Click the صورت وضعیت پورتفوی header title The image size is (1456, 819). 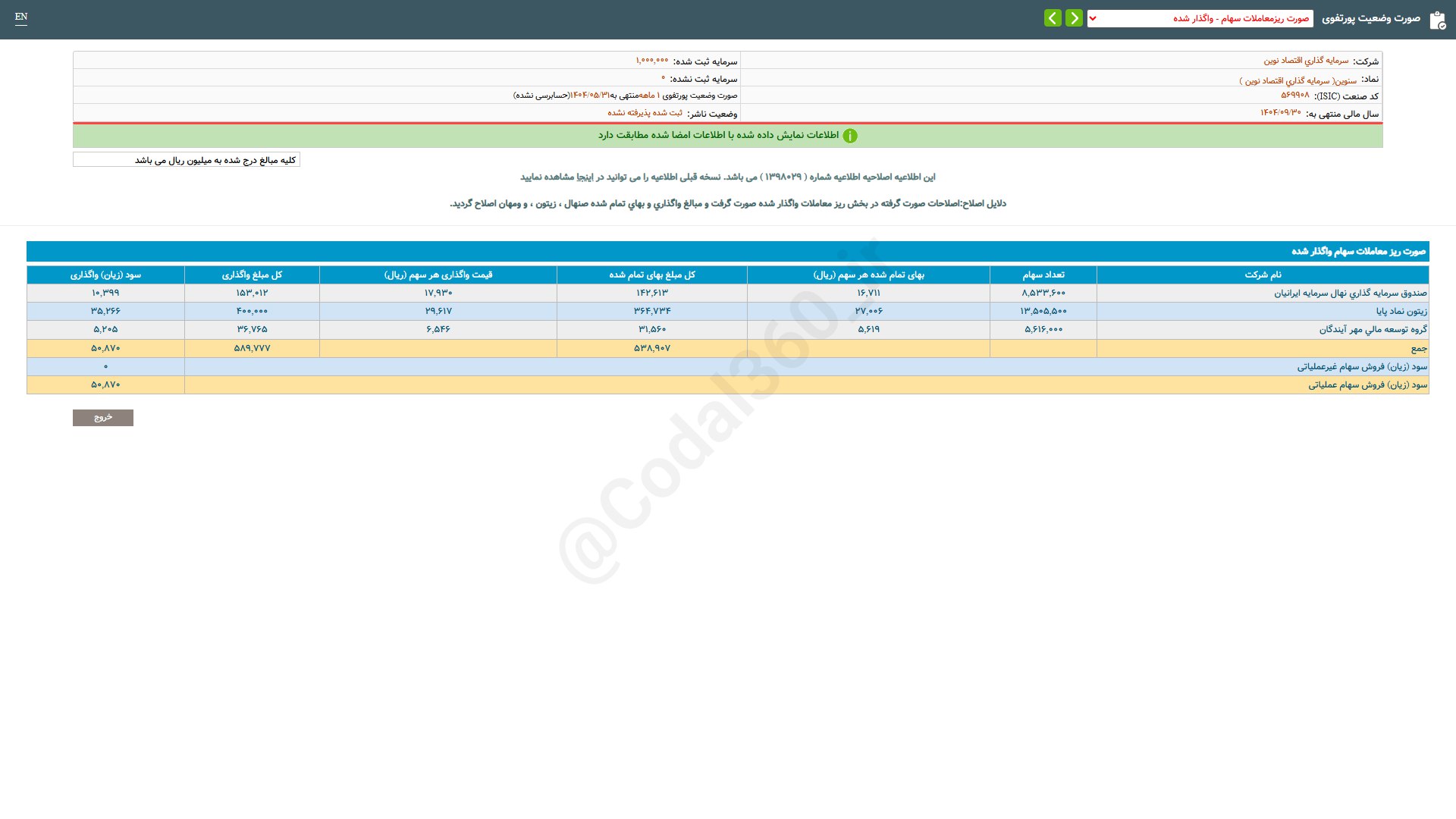[x=1370, y=18]
